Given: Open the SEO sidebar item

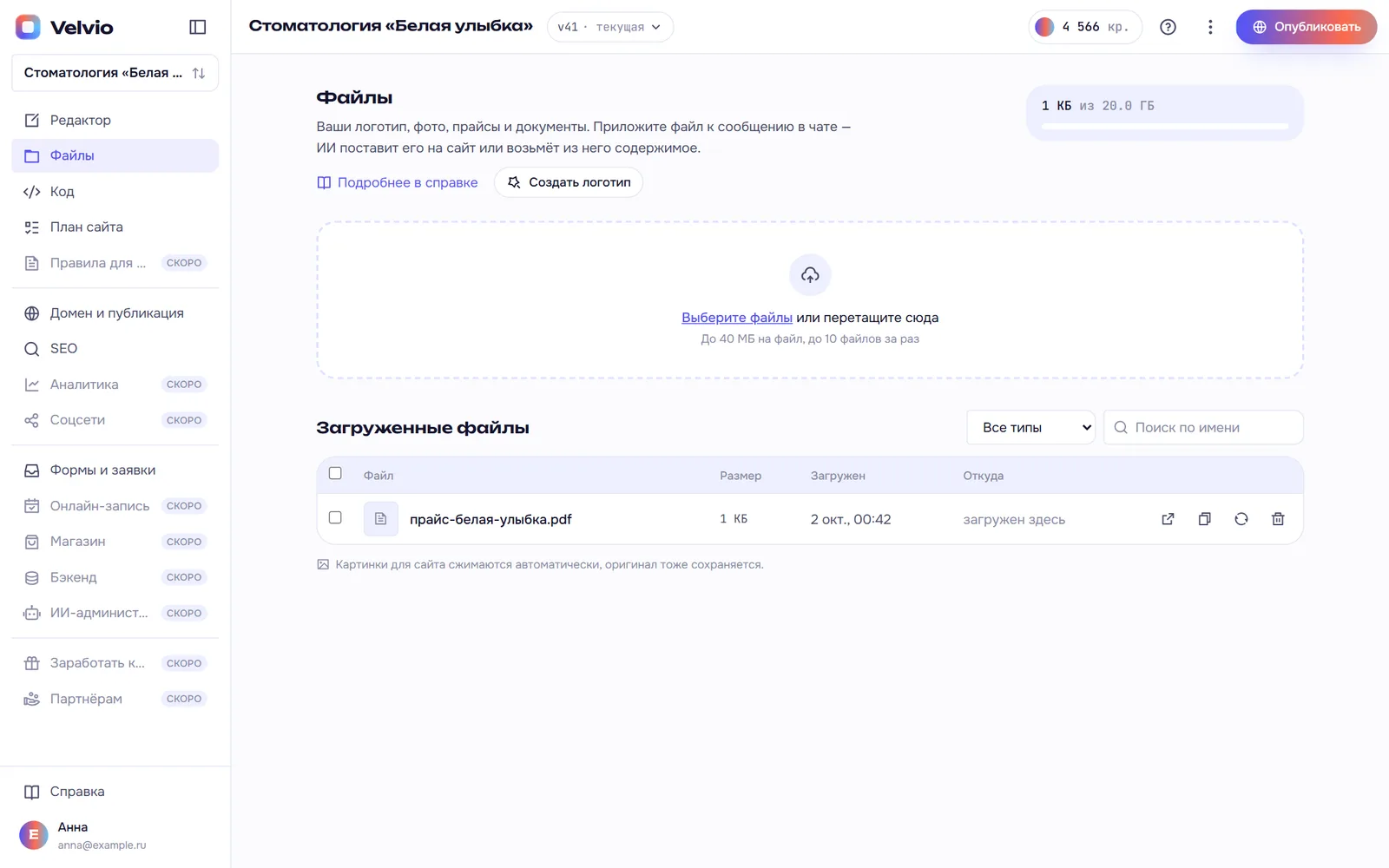Looking at the screenshot, I should pyautogui.click(x=115, y=349).
